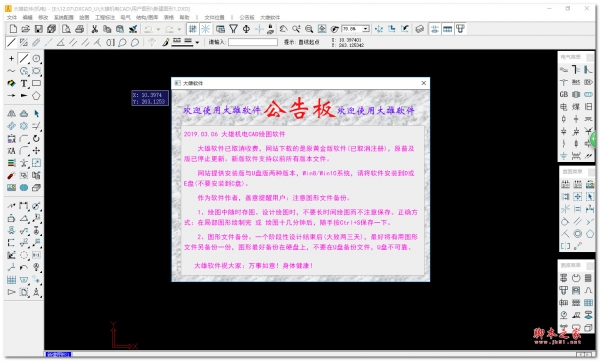The width and height of the screenshot is (600, 361).
Task: Click the Zoom in magnifier icon
Action: pyautogui.click(x=296, y=29)
